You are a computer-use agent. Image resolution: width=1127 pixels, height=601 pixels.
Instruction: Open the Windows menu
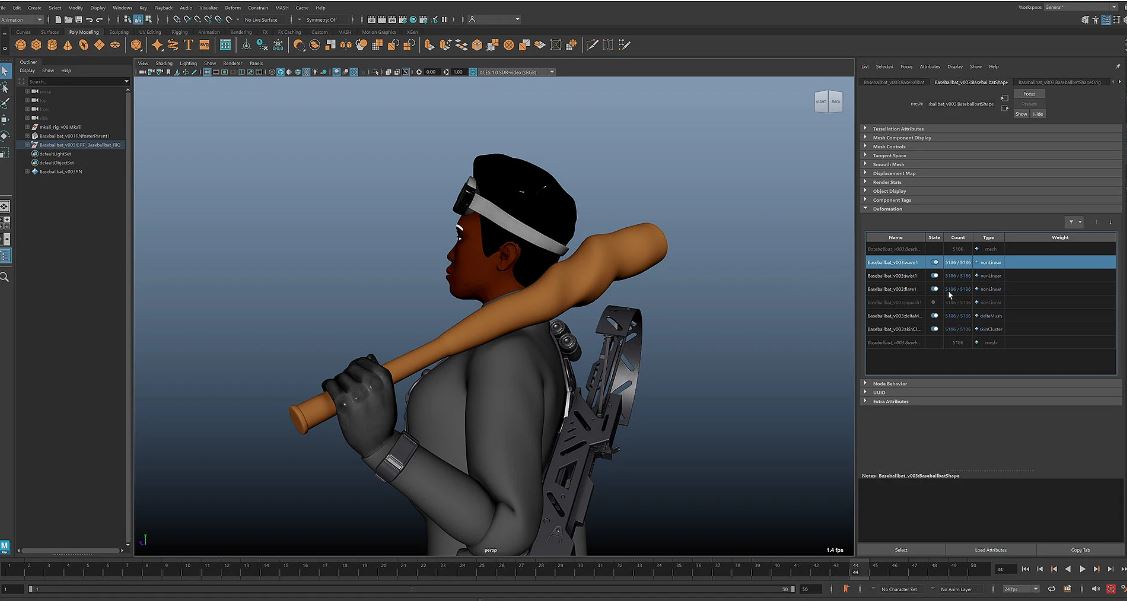[x=122, y=7]
